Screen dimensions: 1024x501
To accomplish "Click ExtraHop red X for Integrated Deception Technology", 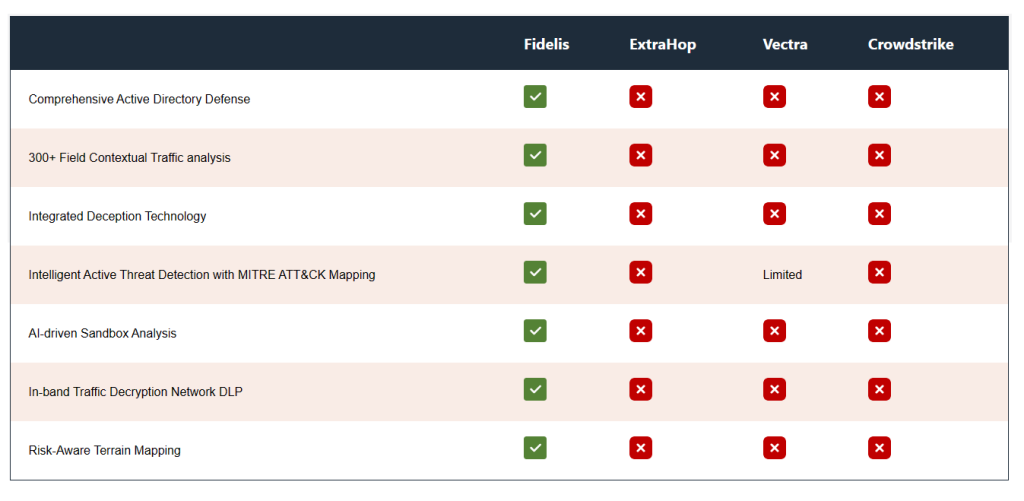I will [x=640, y=214].
